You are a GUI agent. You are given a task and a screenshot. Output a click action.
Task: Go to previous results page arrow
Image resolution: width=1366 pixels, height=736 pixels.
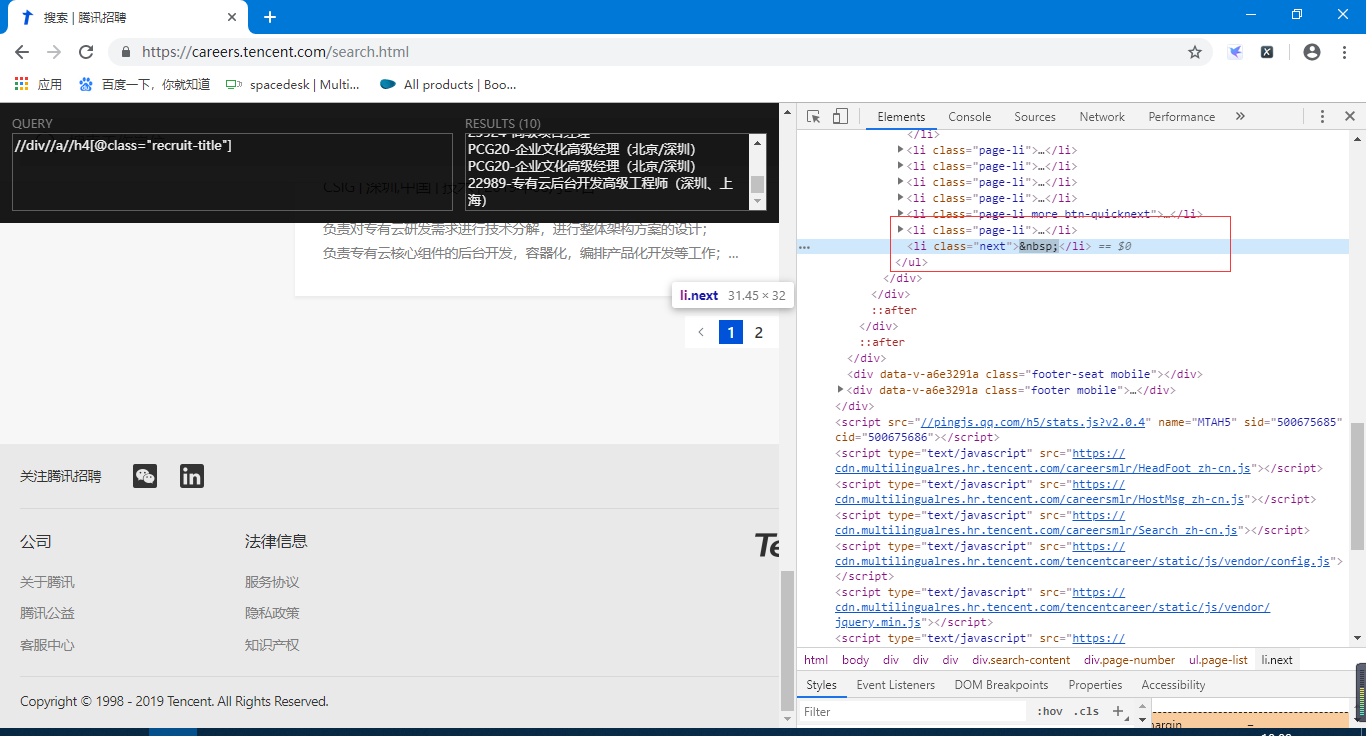tap(701, 332)
